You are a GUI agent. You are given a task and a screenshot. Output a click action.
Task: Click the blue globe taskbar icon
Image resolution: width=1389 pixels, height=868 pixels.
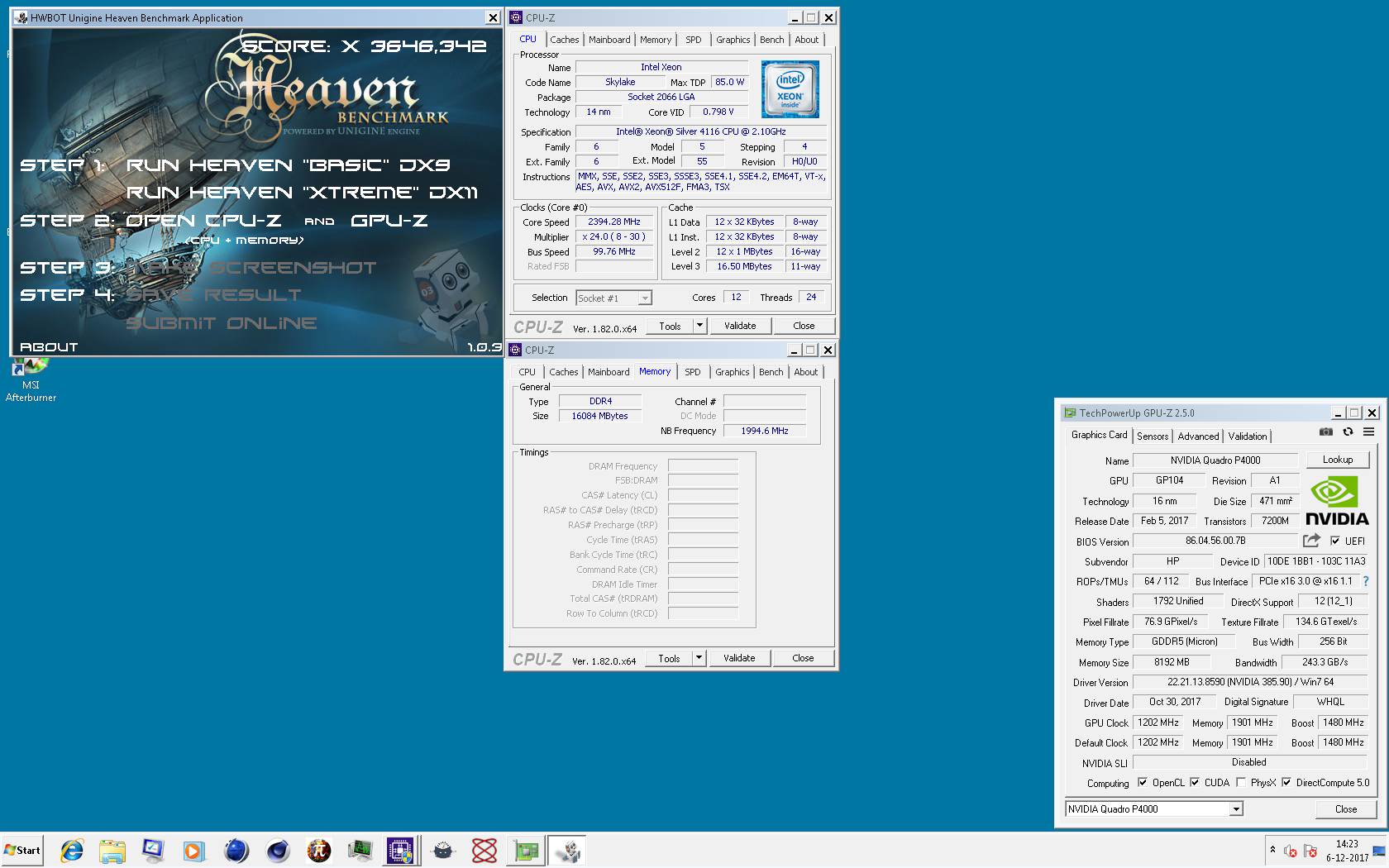[236, 850]
